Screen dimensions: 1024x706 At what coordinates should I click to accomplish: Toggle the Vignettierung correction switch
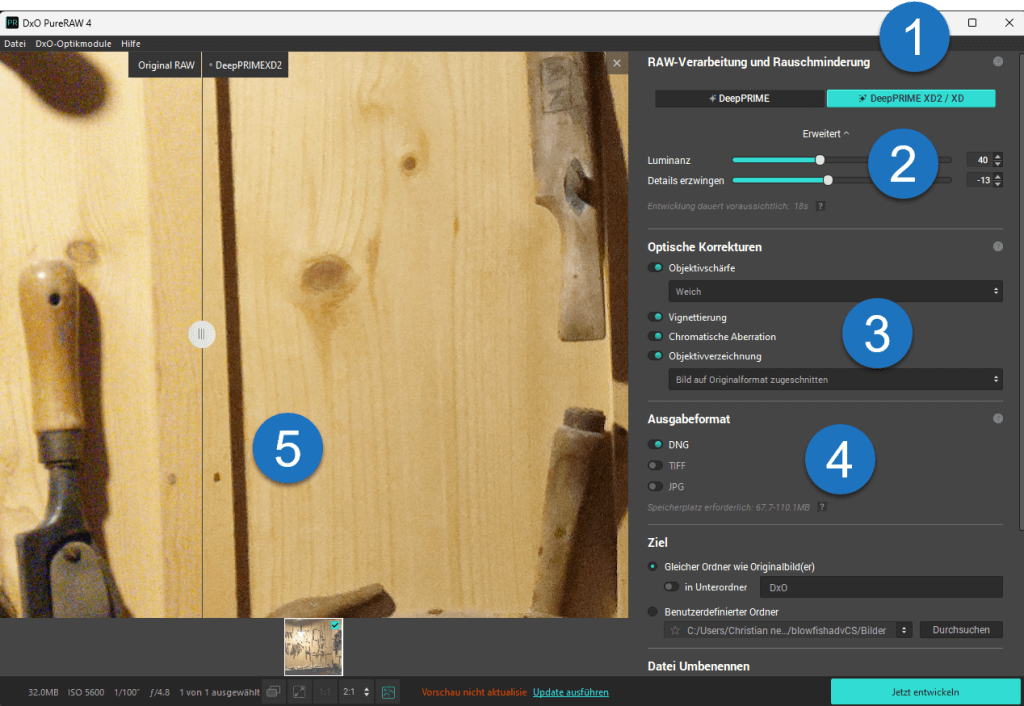pos(655,317)
